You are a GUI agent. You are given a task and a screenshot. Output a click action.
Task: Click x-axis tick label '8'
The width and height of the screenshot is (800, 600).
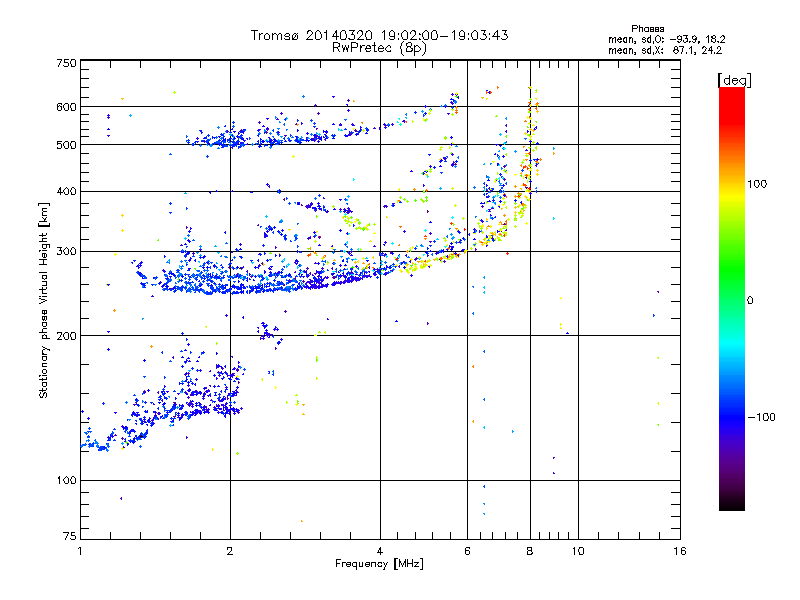[x=530, y=551]
